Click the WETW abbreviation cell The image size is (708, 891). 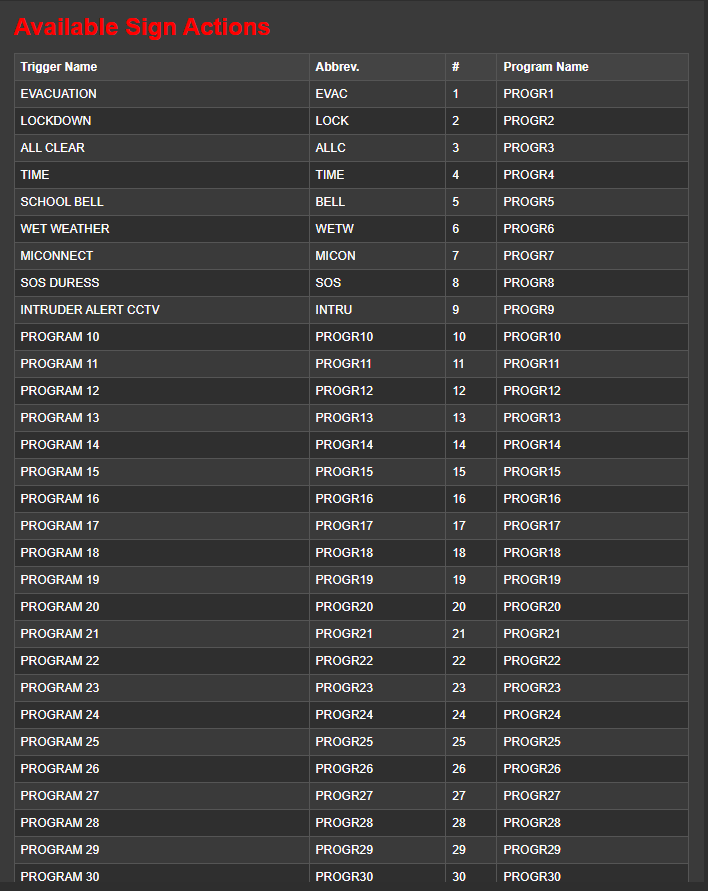coord(335,229)
